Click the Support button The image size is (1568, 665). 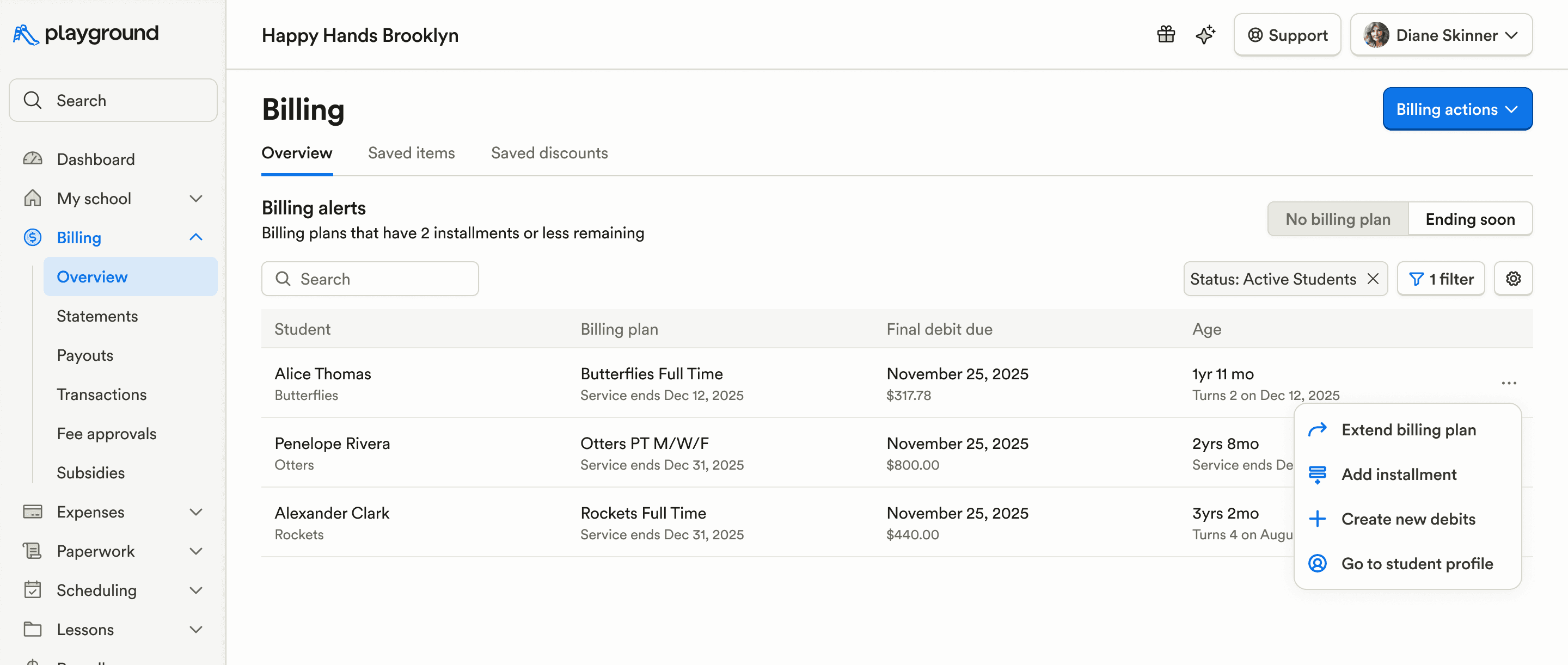1287,35
